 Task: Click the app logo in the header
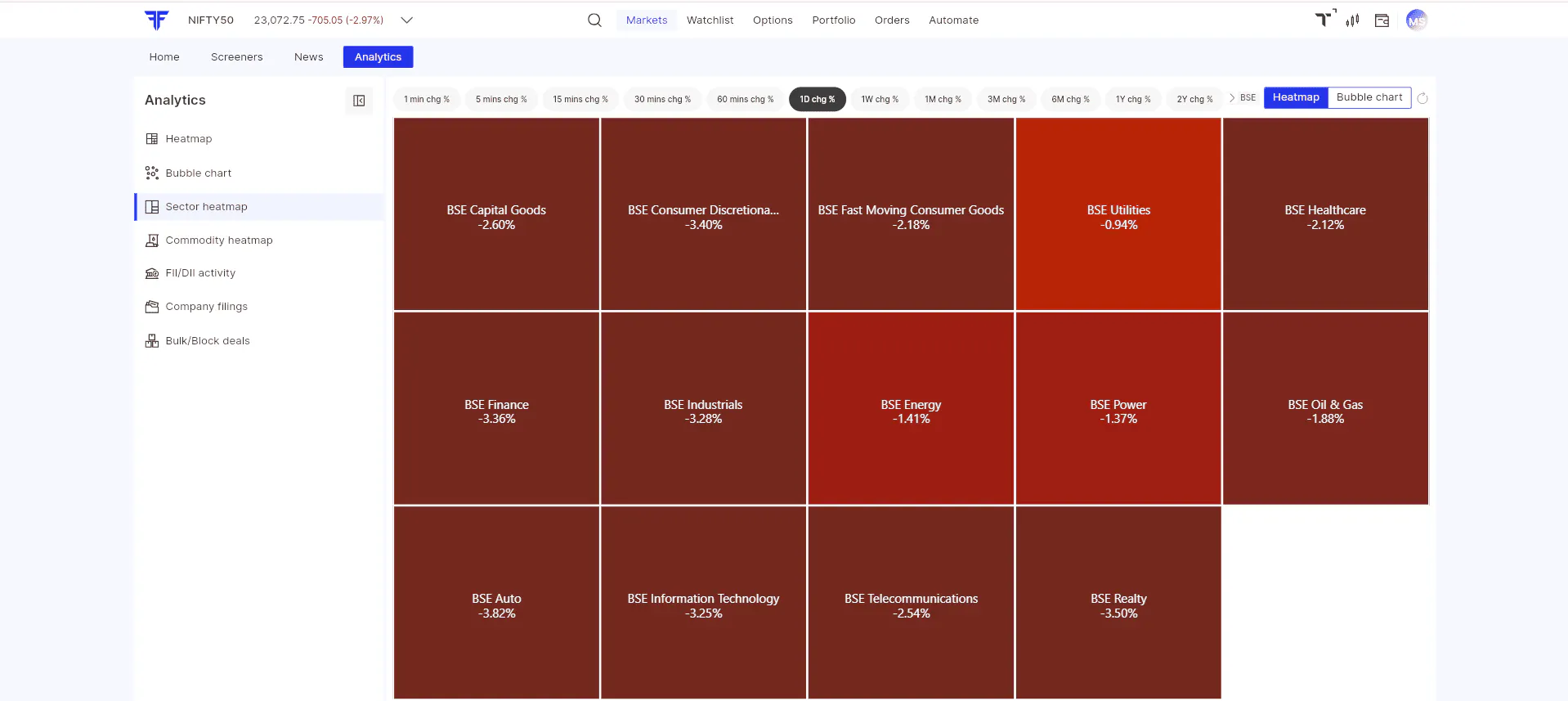(156, 20)
